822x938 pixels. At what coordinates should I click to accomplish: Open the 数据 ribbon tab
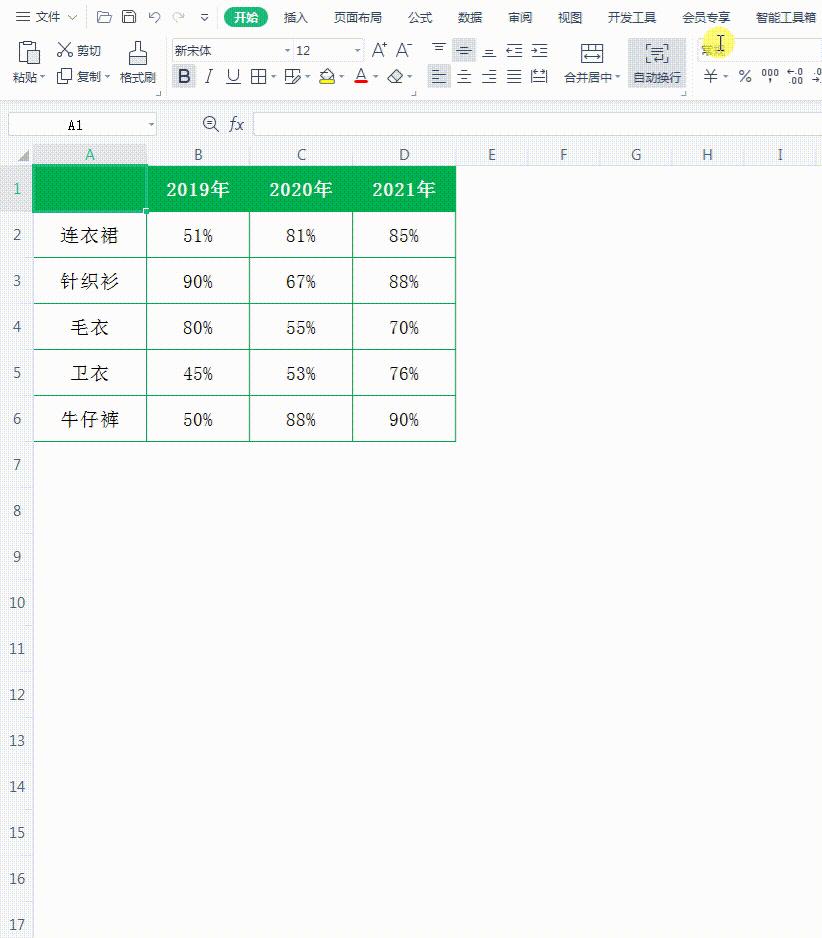point(470,16)
